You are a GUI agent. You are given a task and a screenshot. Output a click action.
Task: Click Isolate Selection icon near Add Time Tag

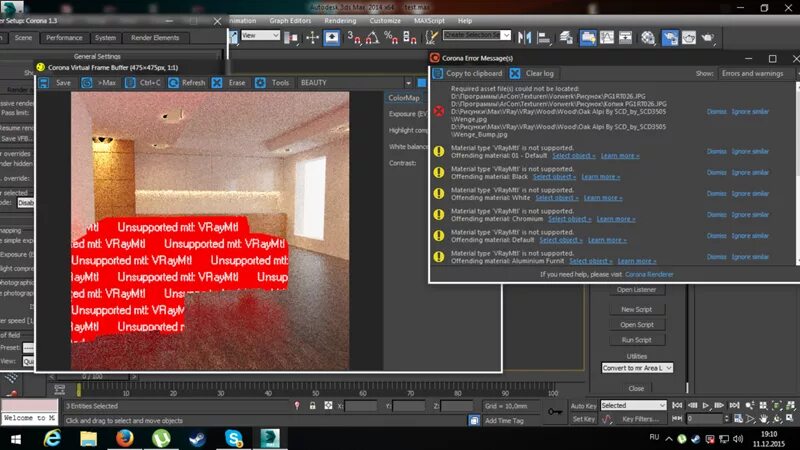(x=474, y=420)
